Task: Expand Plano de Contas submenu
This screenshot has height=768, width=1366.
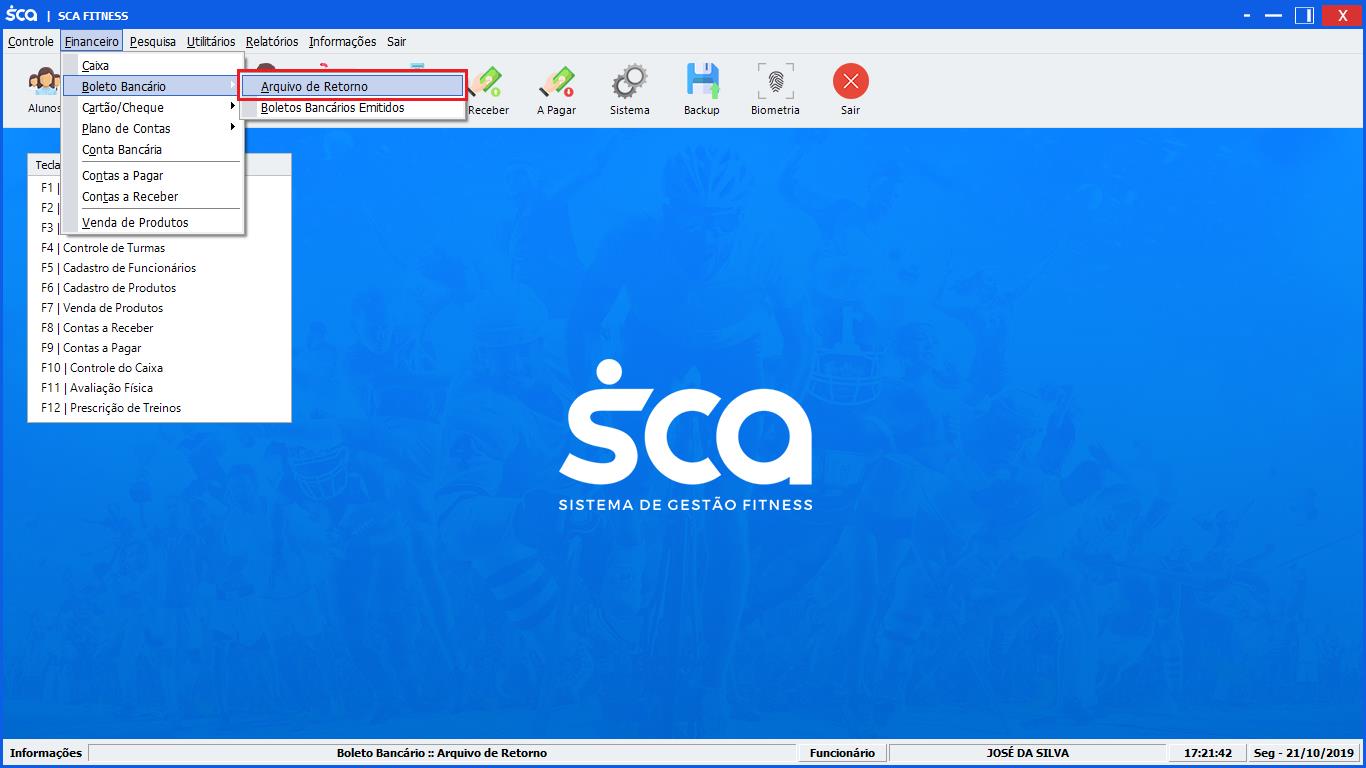Action: point(153,128)
